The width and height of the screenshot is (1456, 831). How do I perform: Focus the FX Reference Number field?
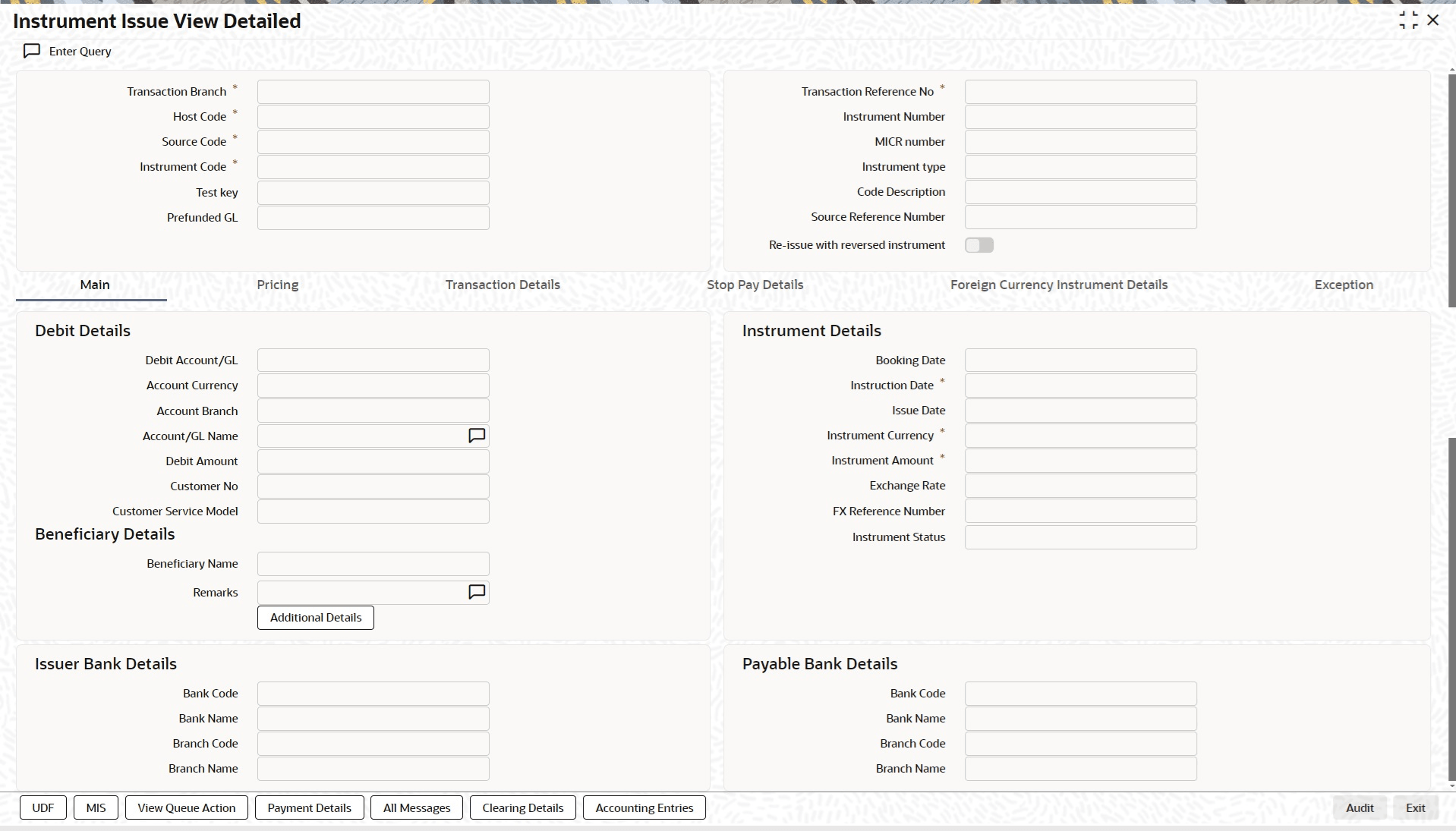[x=1081, y=512]
